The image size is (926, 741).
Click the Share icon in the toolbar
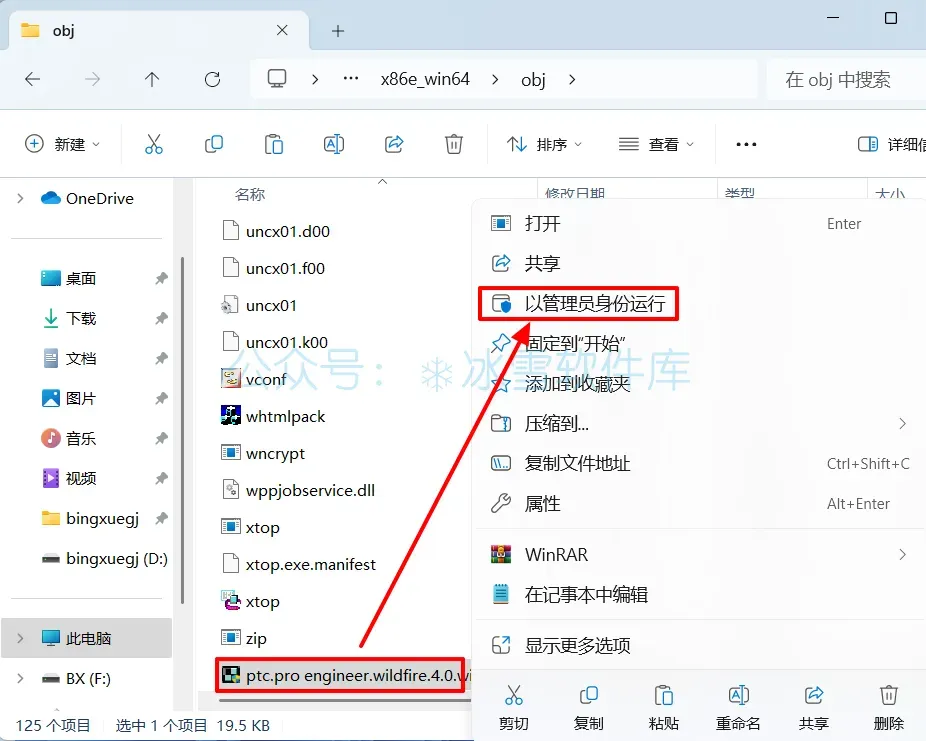(x=394, y=144)
